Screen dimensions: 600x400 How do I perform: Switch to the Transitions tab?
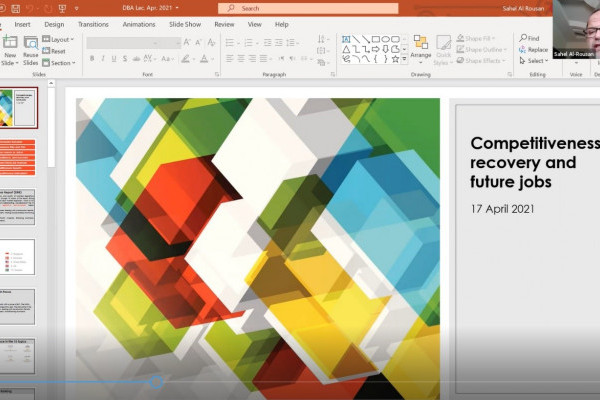tap(93, 24)
